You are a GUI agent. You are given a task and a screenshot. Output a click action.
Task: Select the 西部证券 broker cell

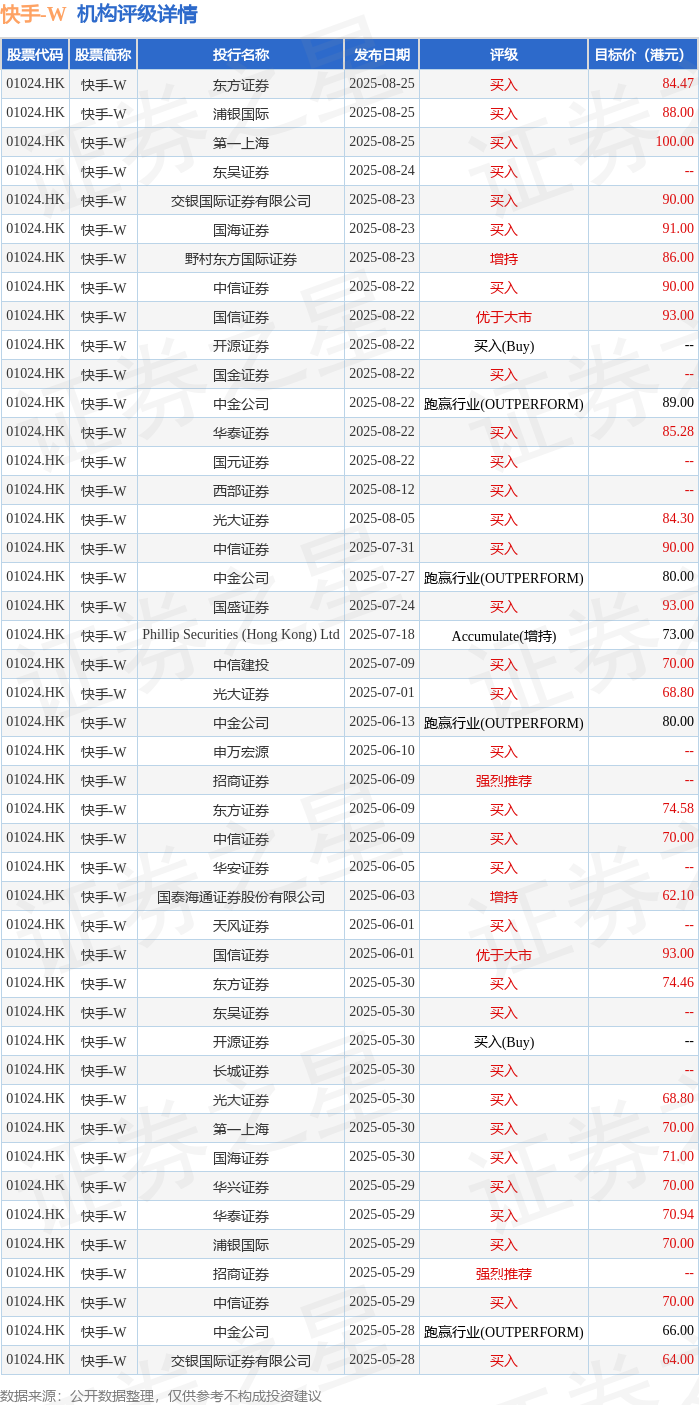[241, 491]
